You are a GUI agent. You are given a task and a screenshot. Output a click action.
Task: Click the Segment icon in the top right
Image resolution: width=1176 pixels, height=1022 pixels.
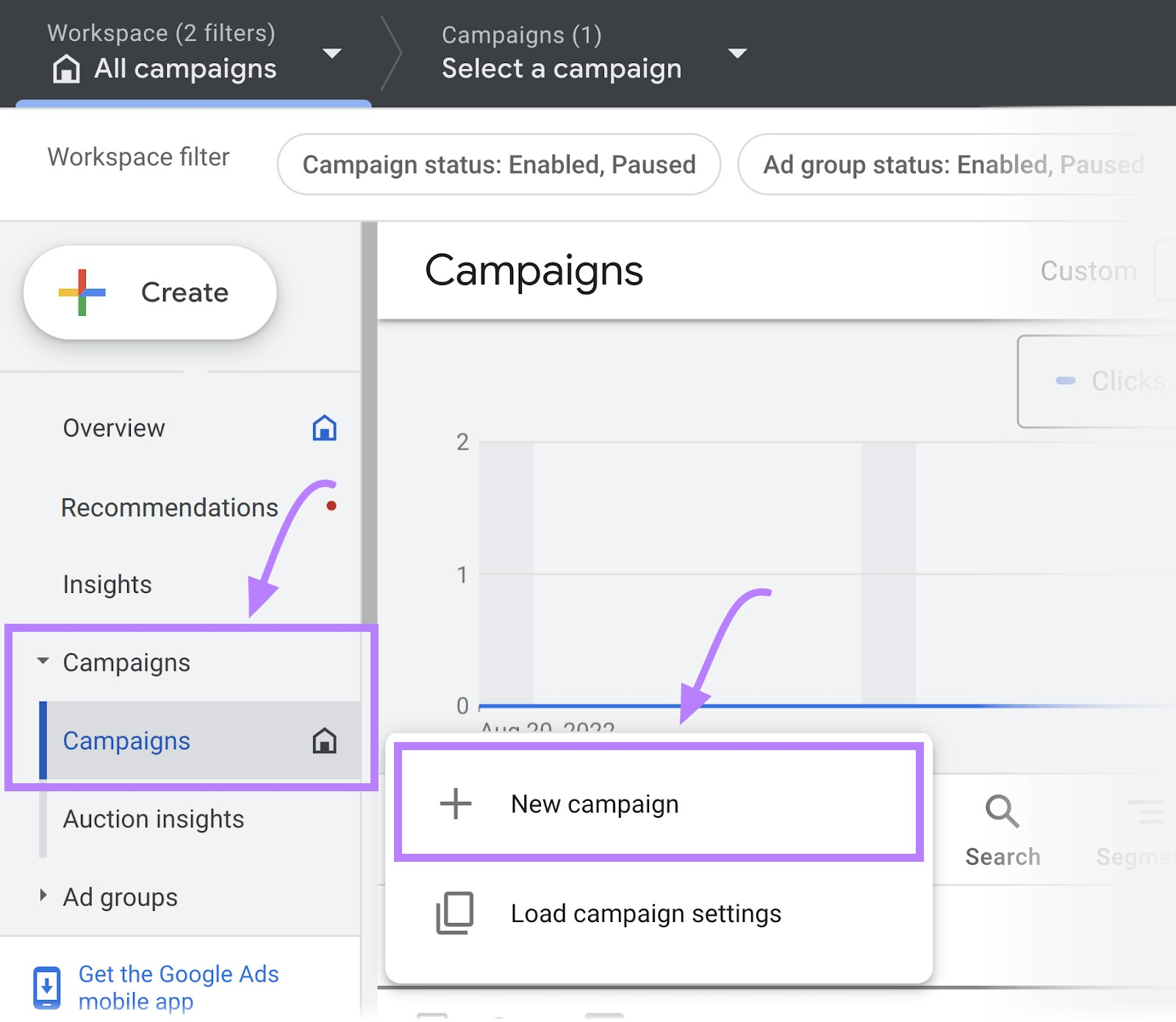click(1147, 812)
